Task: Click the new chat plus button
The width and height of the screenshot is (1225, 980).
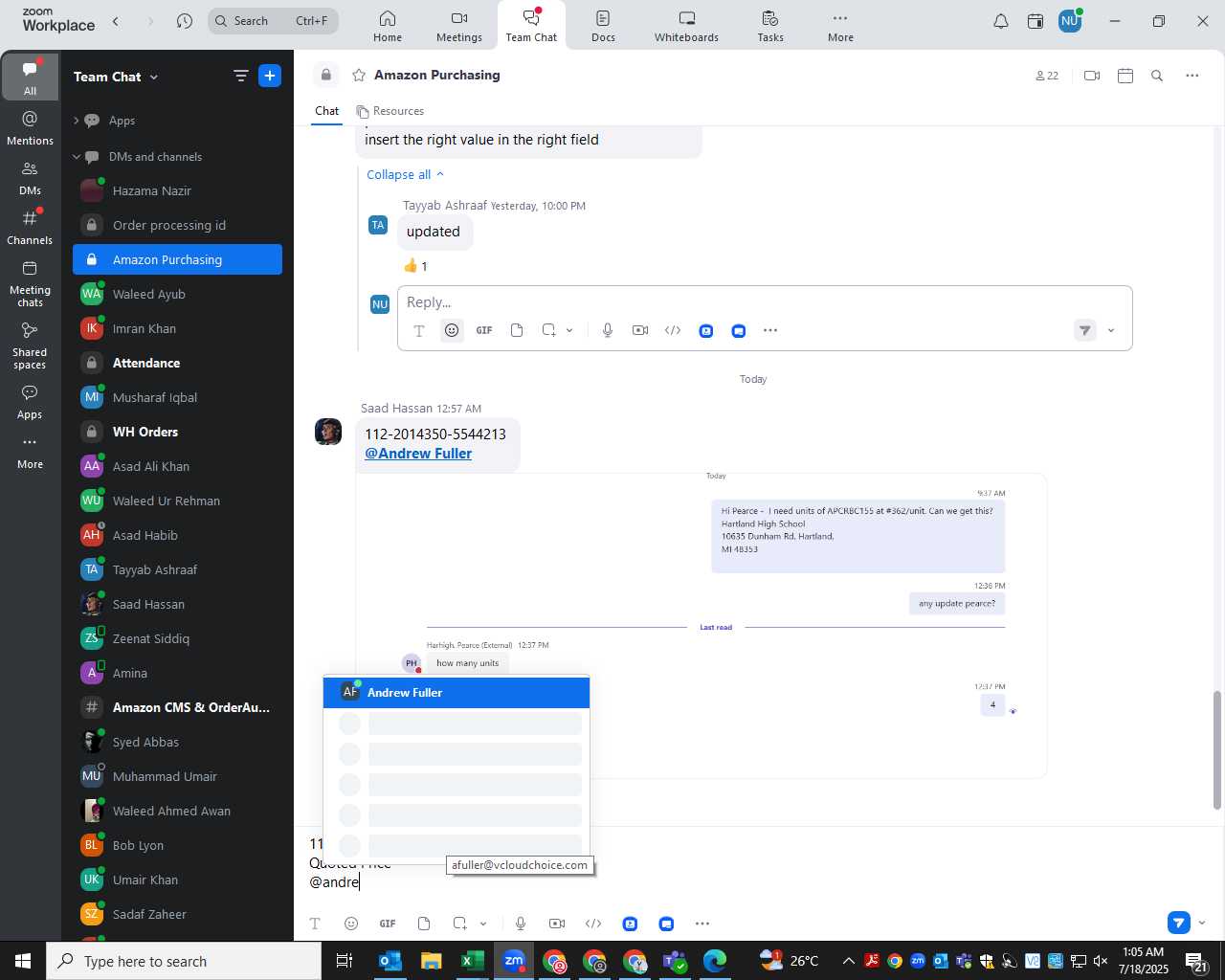Action: (x=270, y=76)
